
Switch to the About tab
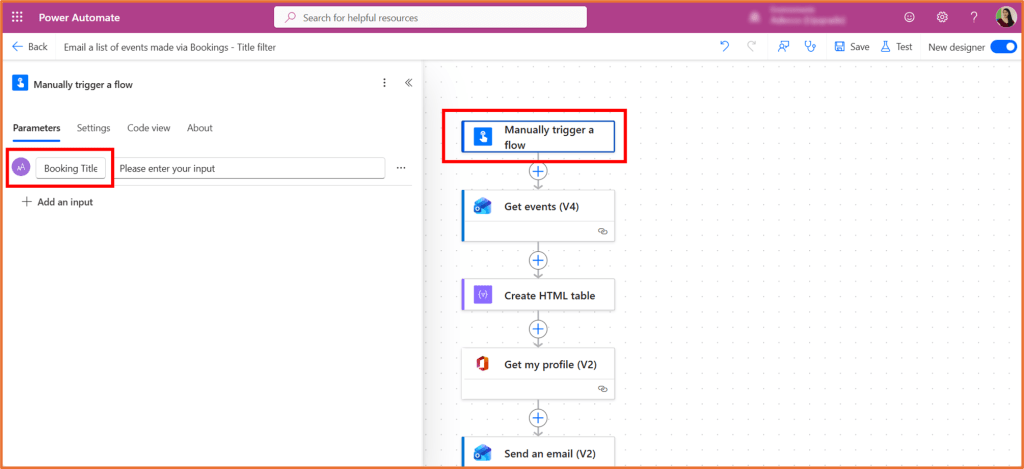200,128
